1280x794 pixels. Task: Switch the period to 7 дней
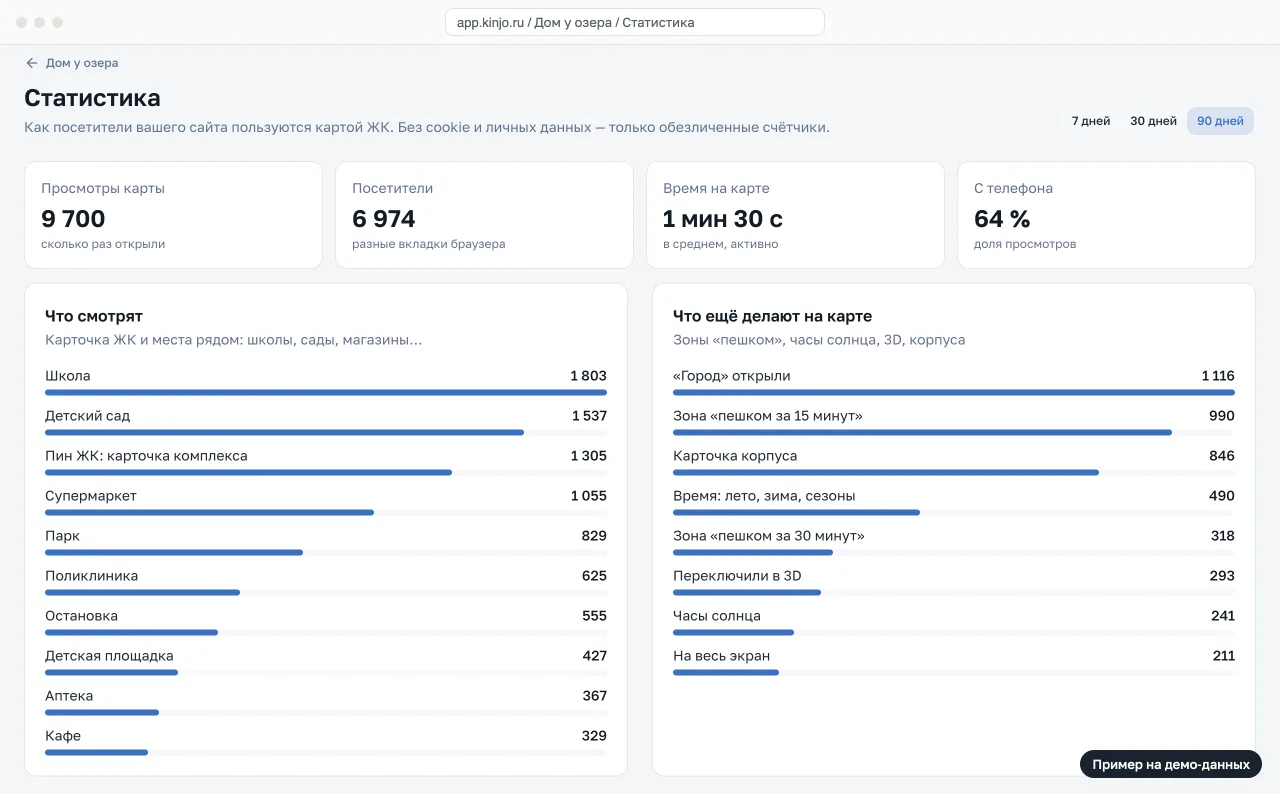point(1091,121)
